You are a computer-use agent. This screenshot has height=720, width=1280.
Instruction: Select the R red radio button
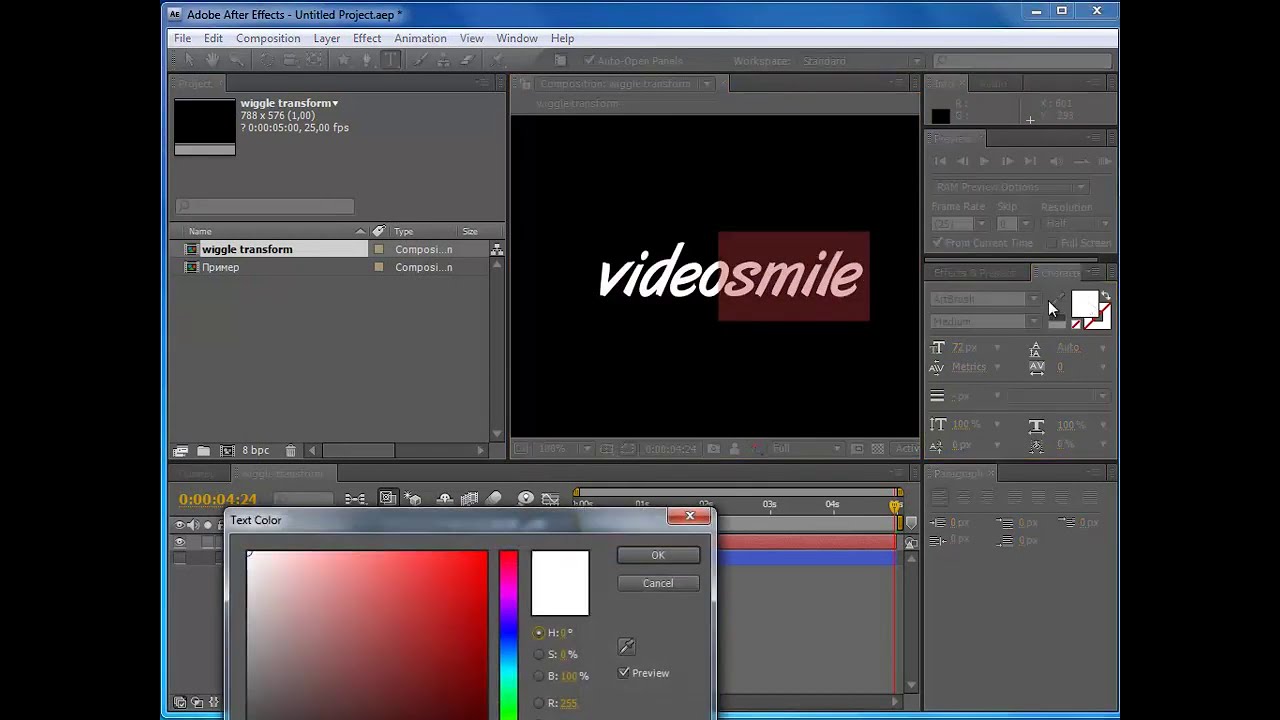539,703
